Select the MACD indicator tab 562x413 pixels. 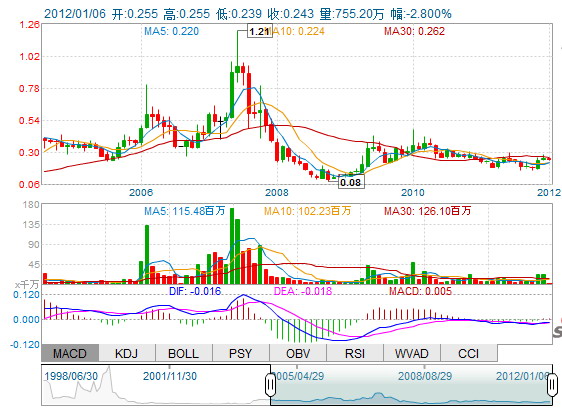pos(70,353)
